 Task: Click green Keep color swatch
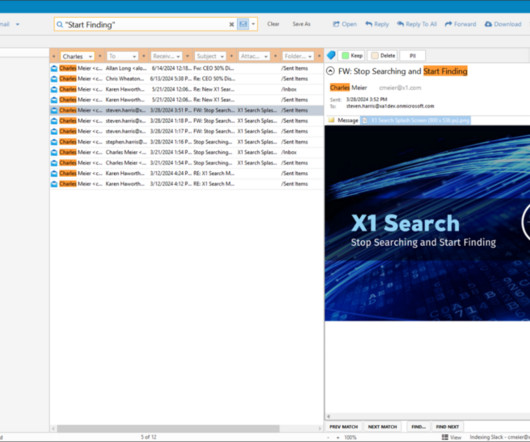pyautogui.click(x=345, y=55)
